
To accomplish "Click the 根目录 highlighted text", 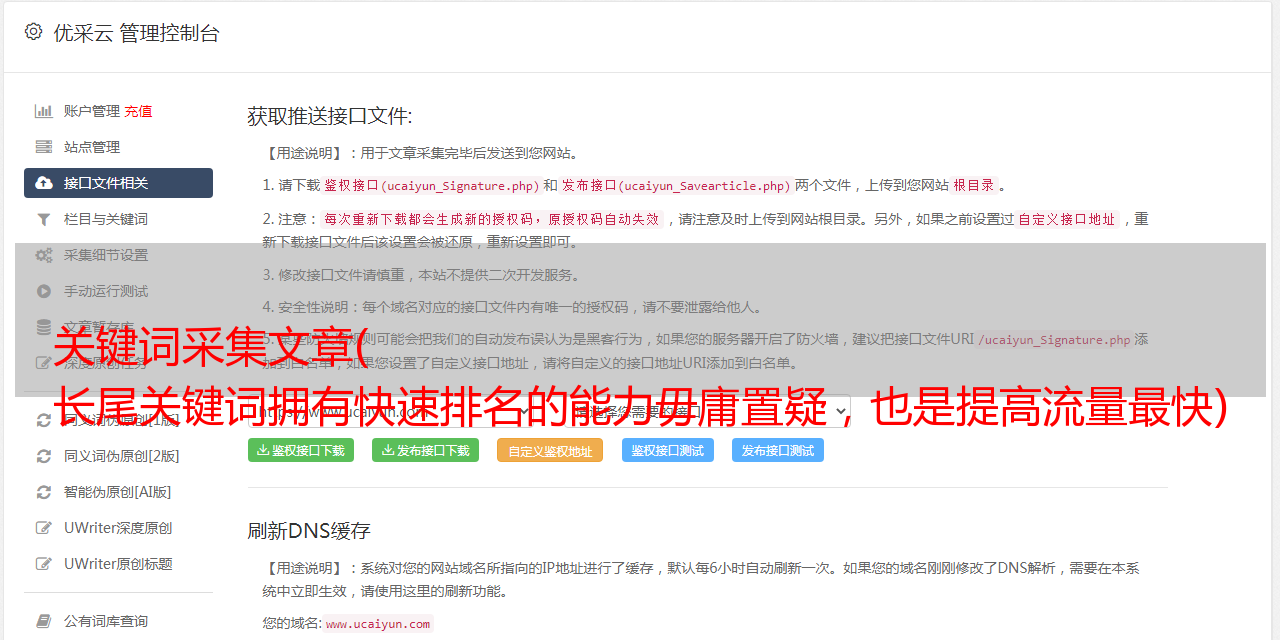I will 973,185.
